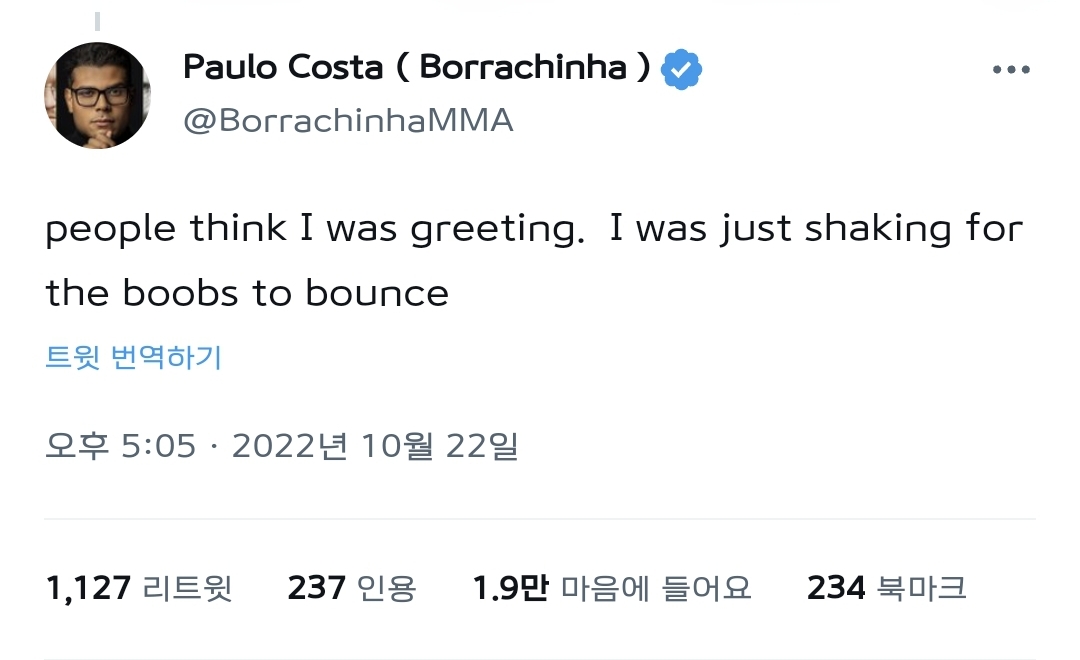Image resolution: width=1080 pixels, height=660 pixels.
Task: Open the 234 bookmarks count
Action: click(836, 588)
